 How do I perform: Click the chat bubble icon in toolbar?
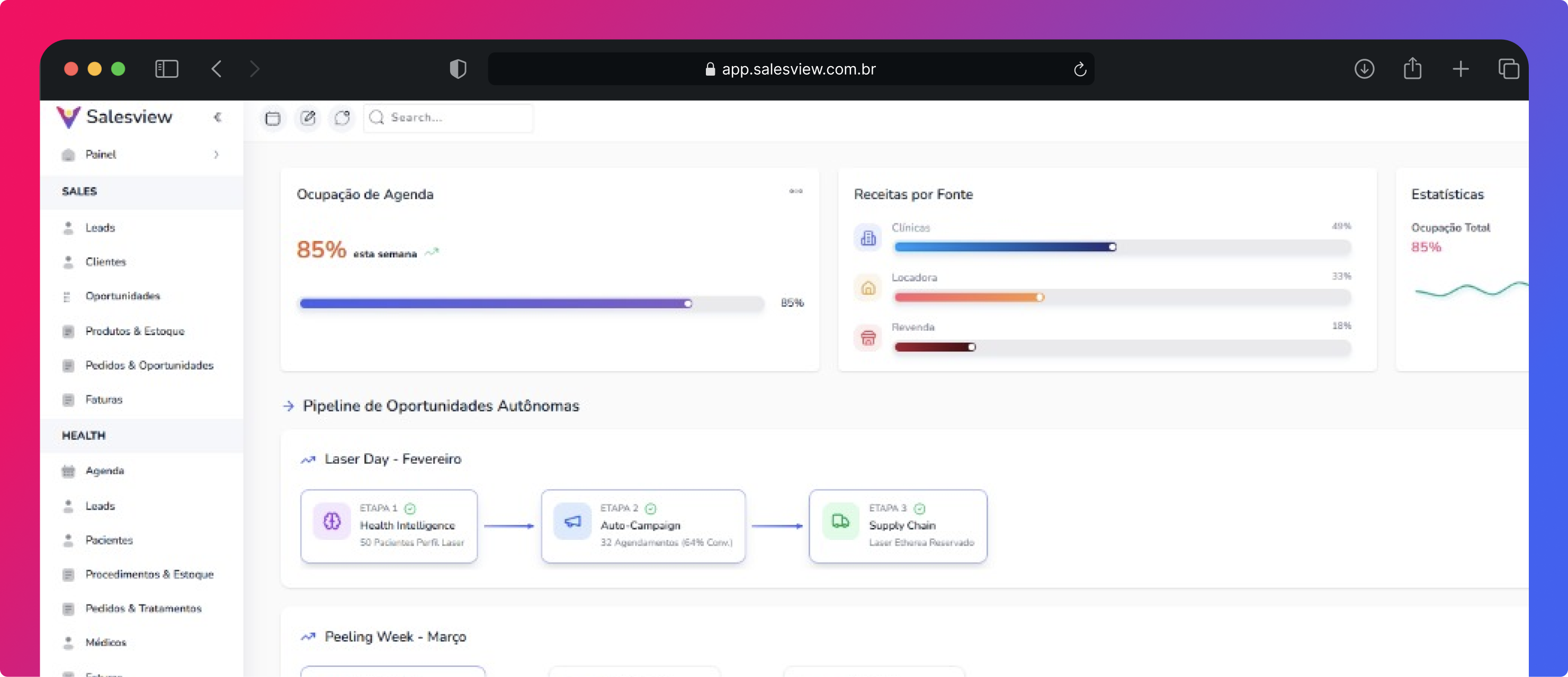point(342,118)
